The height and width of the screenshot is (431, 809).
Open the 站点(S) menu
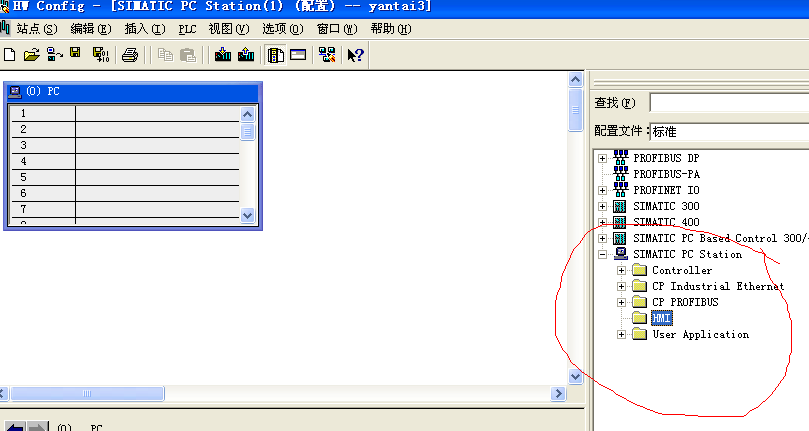(x=37, y=29)
